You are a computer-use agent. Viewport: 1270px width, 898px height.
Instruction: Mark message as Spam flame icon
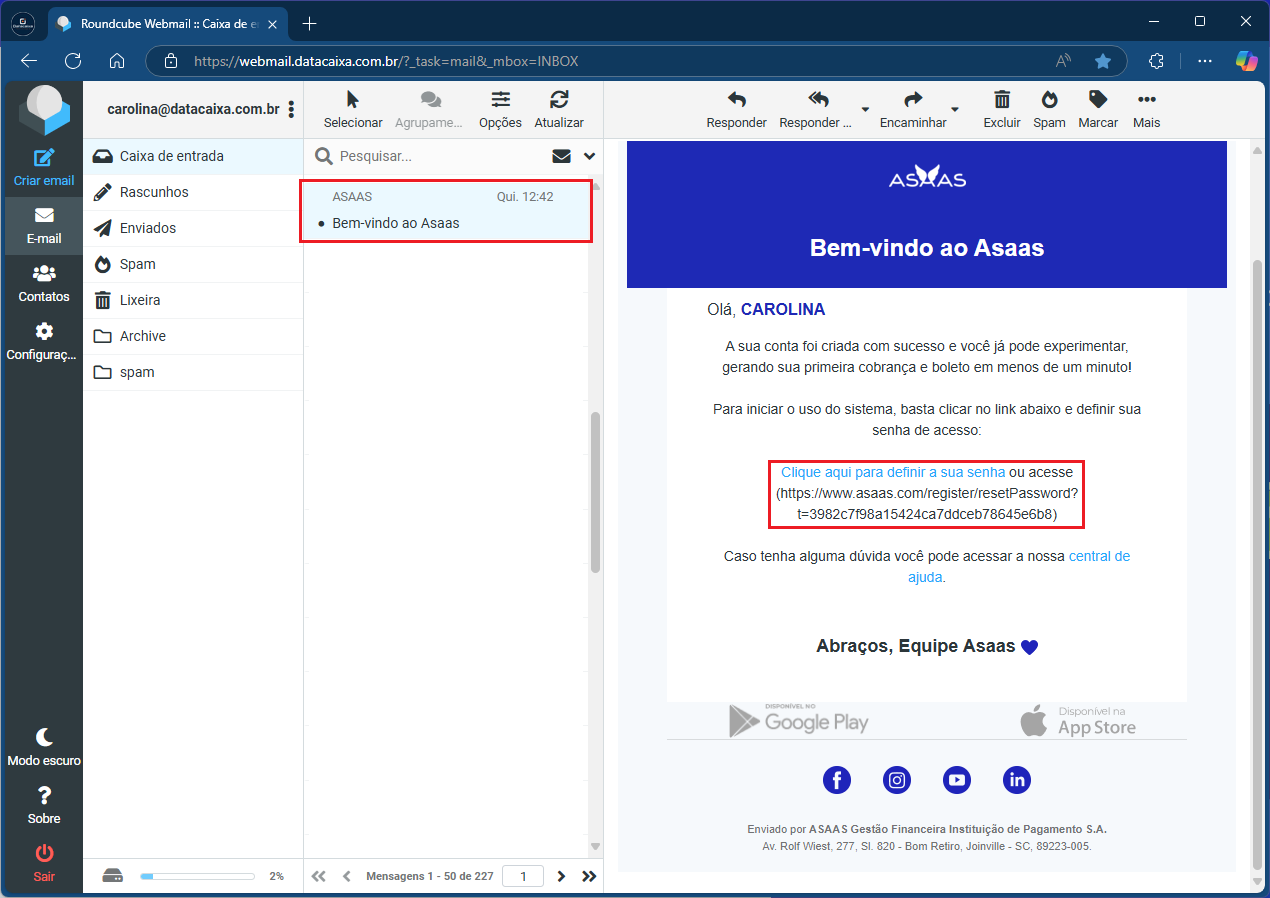coord(1049,100)
